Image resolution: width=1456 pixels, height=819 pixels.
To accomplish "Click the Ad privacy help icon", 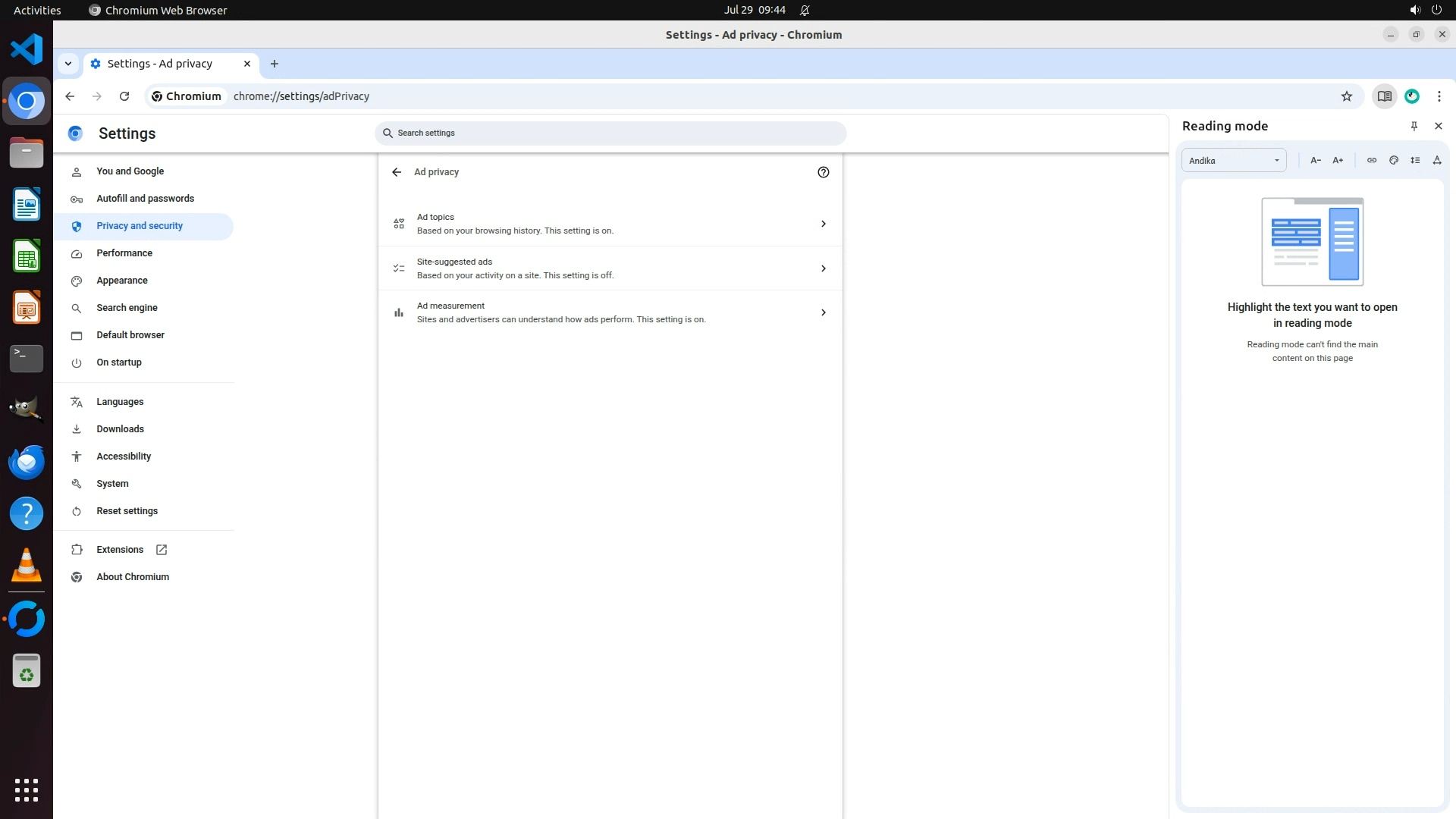I will click(x=824, y=172).
